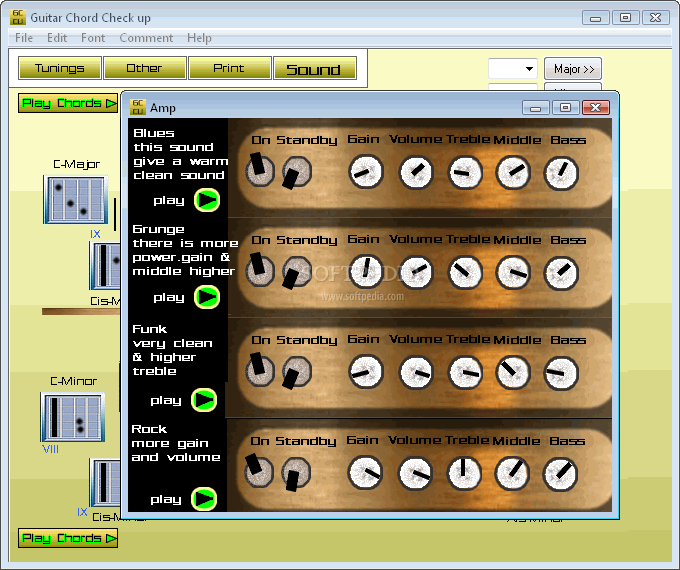
Task: Toggle the Funk On switch
Action: [x=260, y=370]
